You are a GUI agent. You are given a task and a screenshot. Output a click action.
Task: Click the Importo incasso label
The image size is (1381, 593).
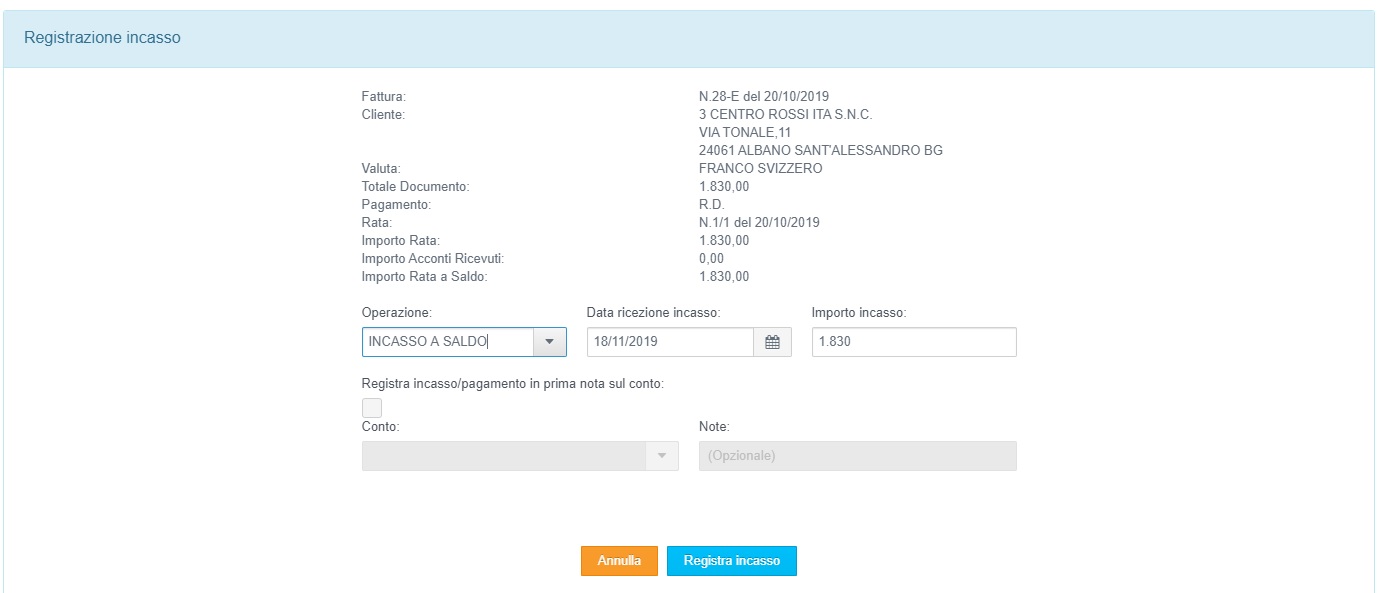(859, 313)
